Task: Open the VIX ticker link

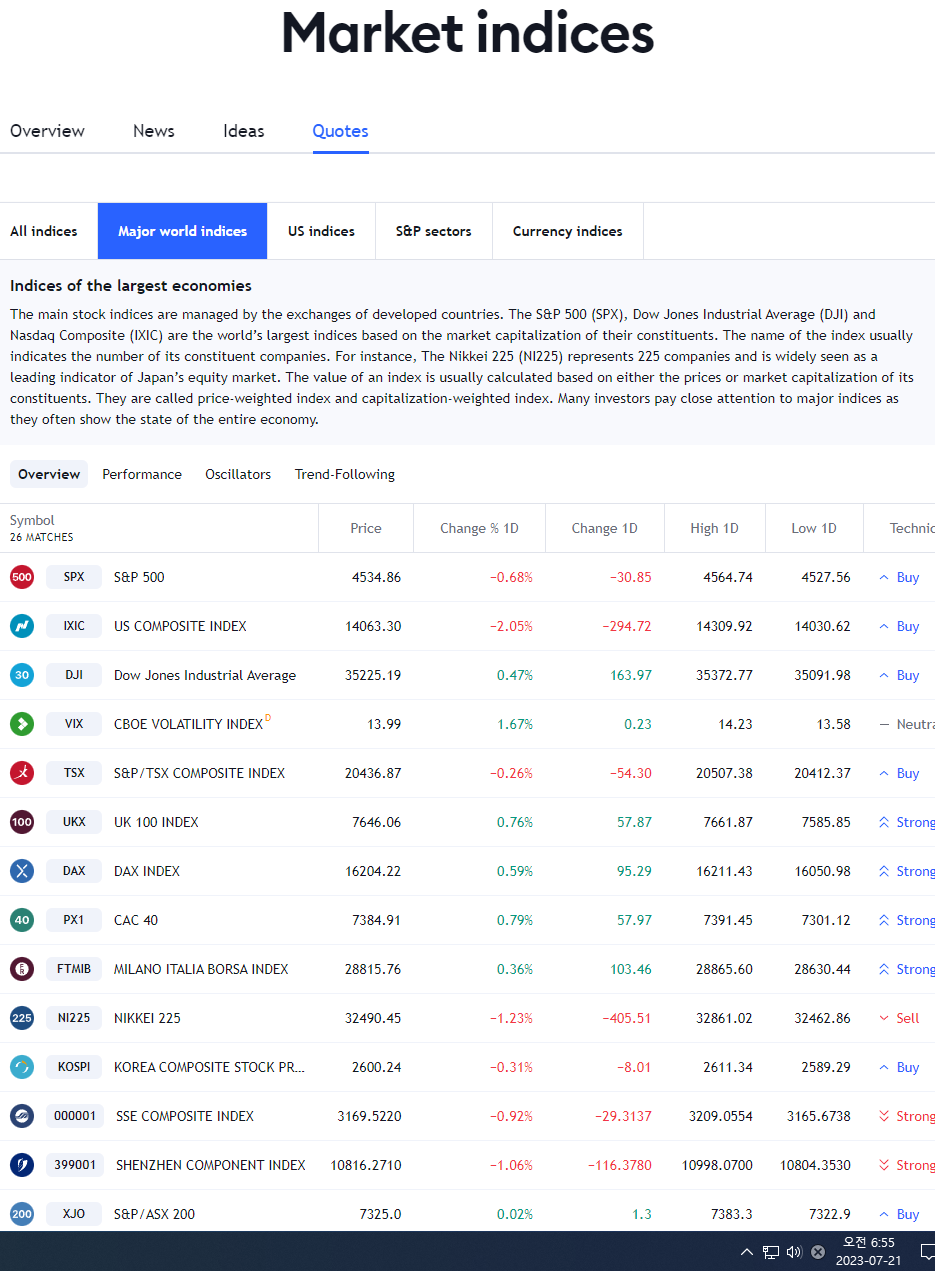Action: point(74,724)
